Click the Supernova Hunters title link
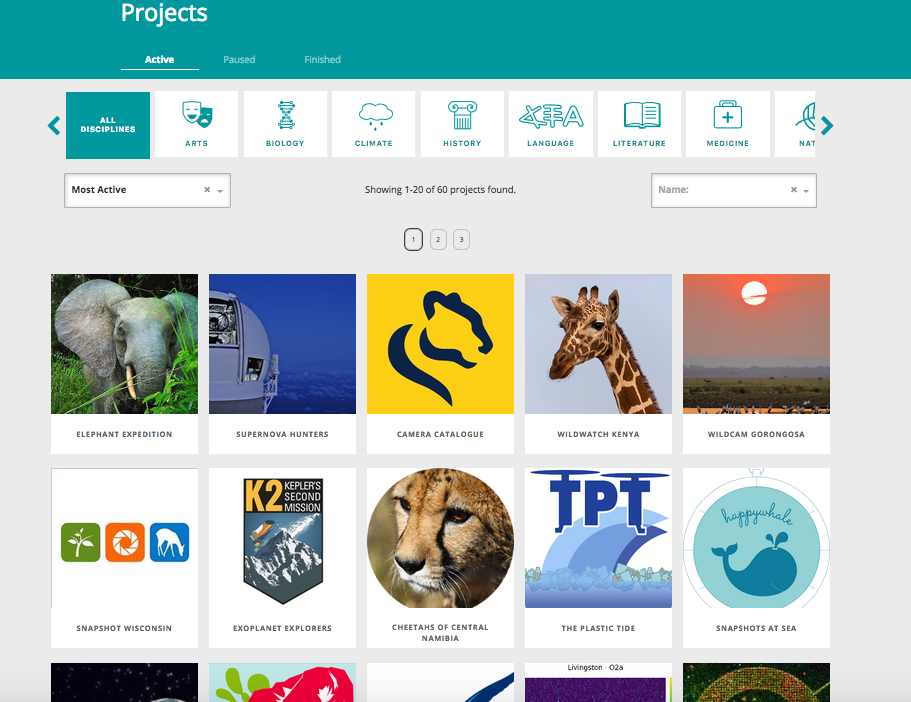 [x=282, y=434]
